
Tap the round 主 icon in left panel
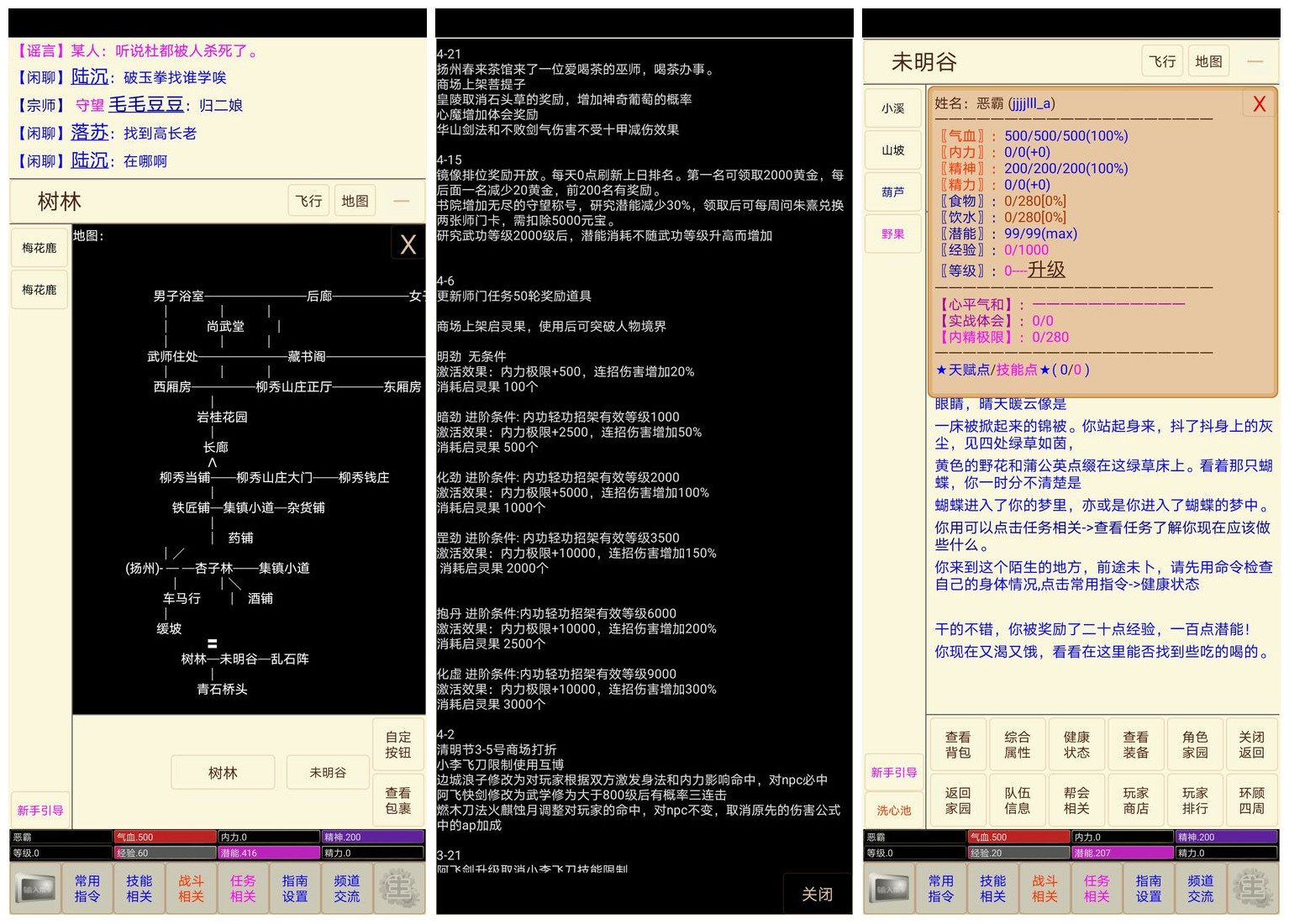(x=398, y=889)
